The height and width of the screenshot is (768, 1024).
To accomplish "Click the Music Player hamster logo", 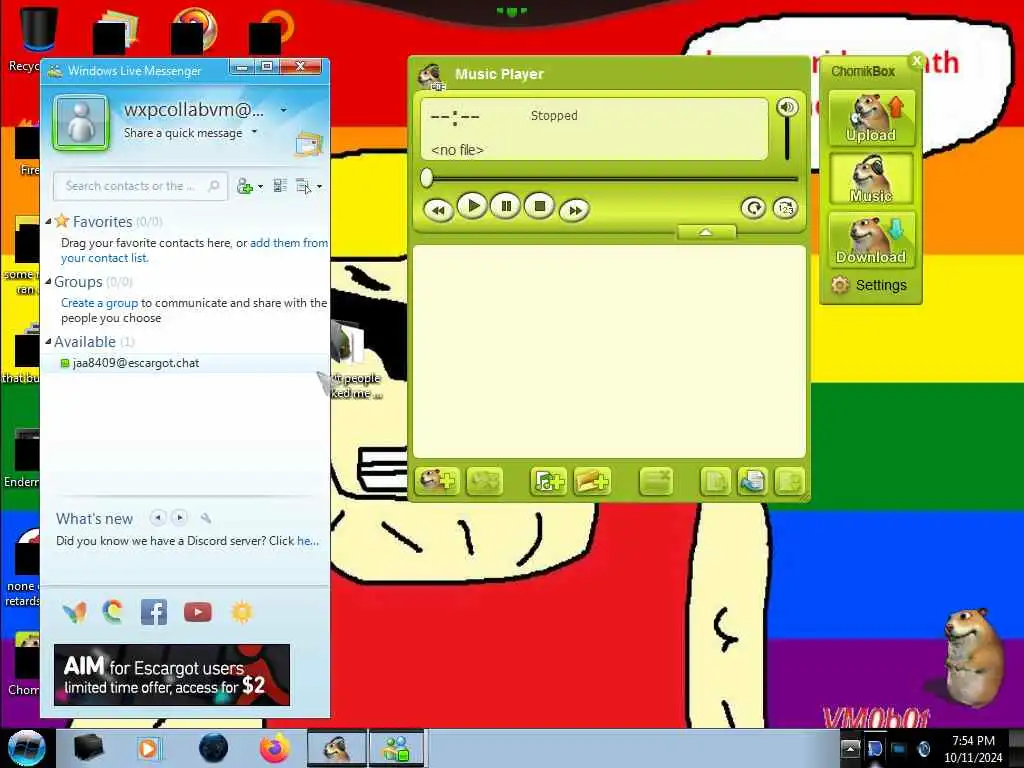I will [432, 76].
